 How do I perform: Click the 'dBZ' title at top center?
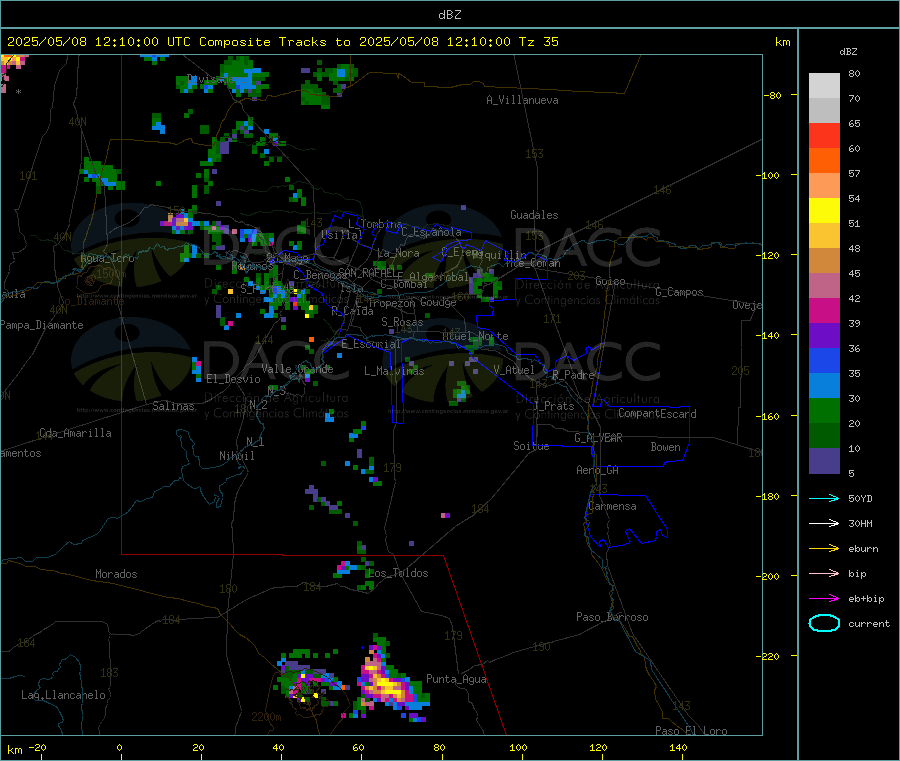click(449, 15)
